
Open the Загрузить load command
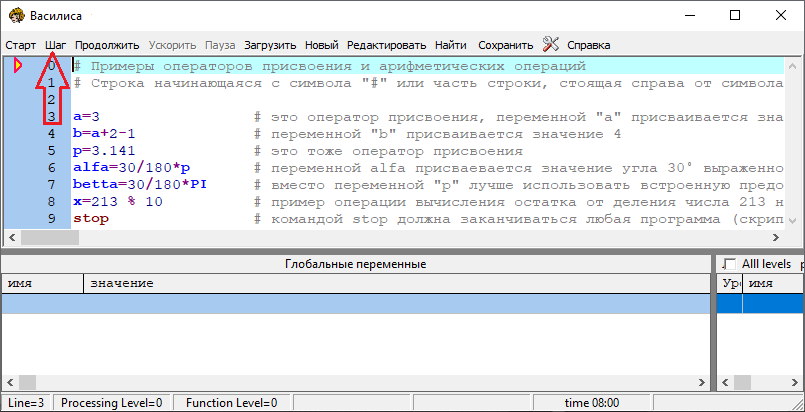click(270, 45)
